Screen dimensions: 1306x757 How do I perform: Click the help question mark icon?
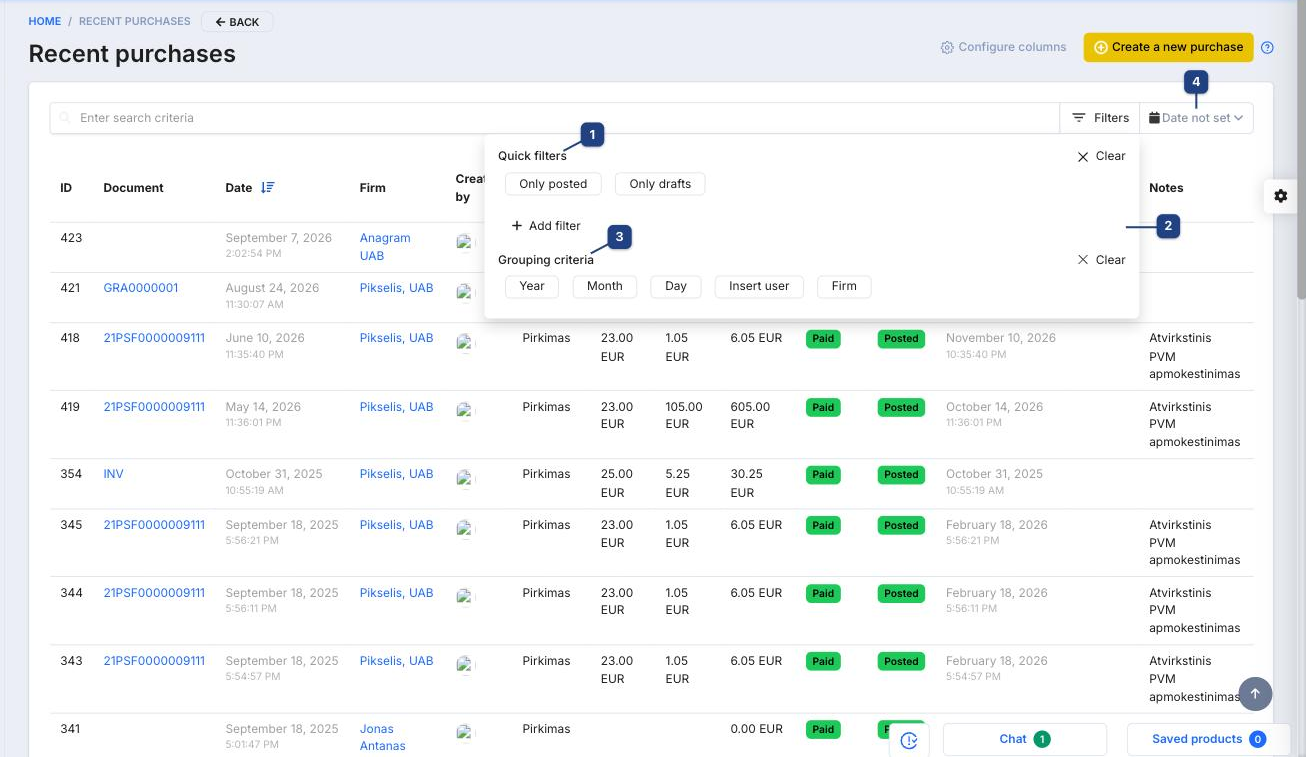point(1267,47)
